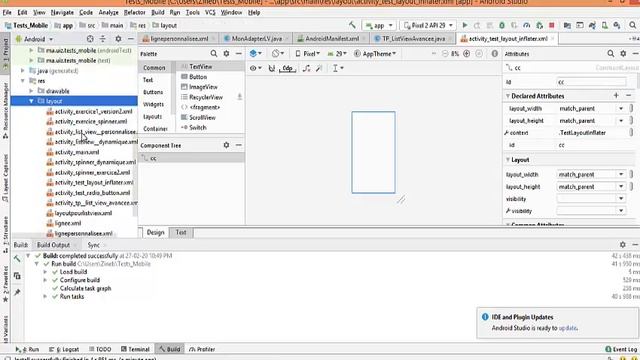Run the app with the play icon

point(464,25)
